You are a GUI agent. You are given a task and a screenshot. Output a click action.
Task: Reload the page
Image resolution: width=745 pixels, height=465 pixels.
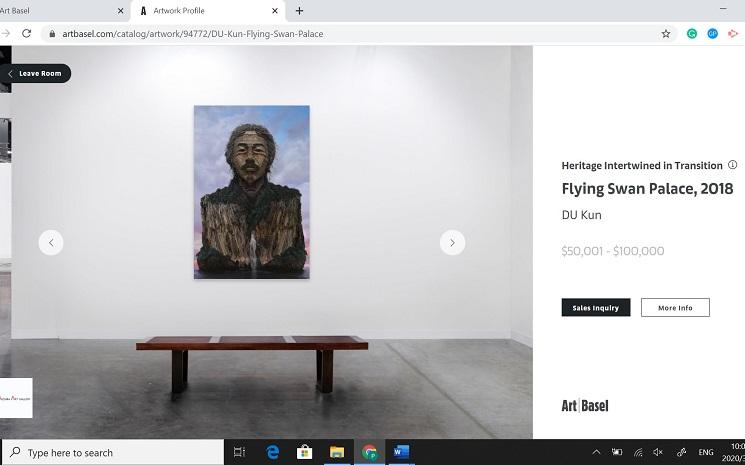tap(27, 34)
